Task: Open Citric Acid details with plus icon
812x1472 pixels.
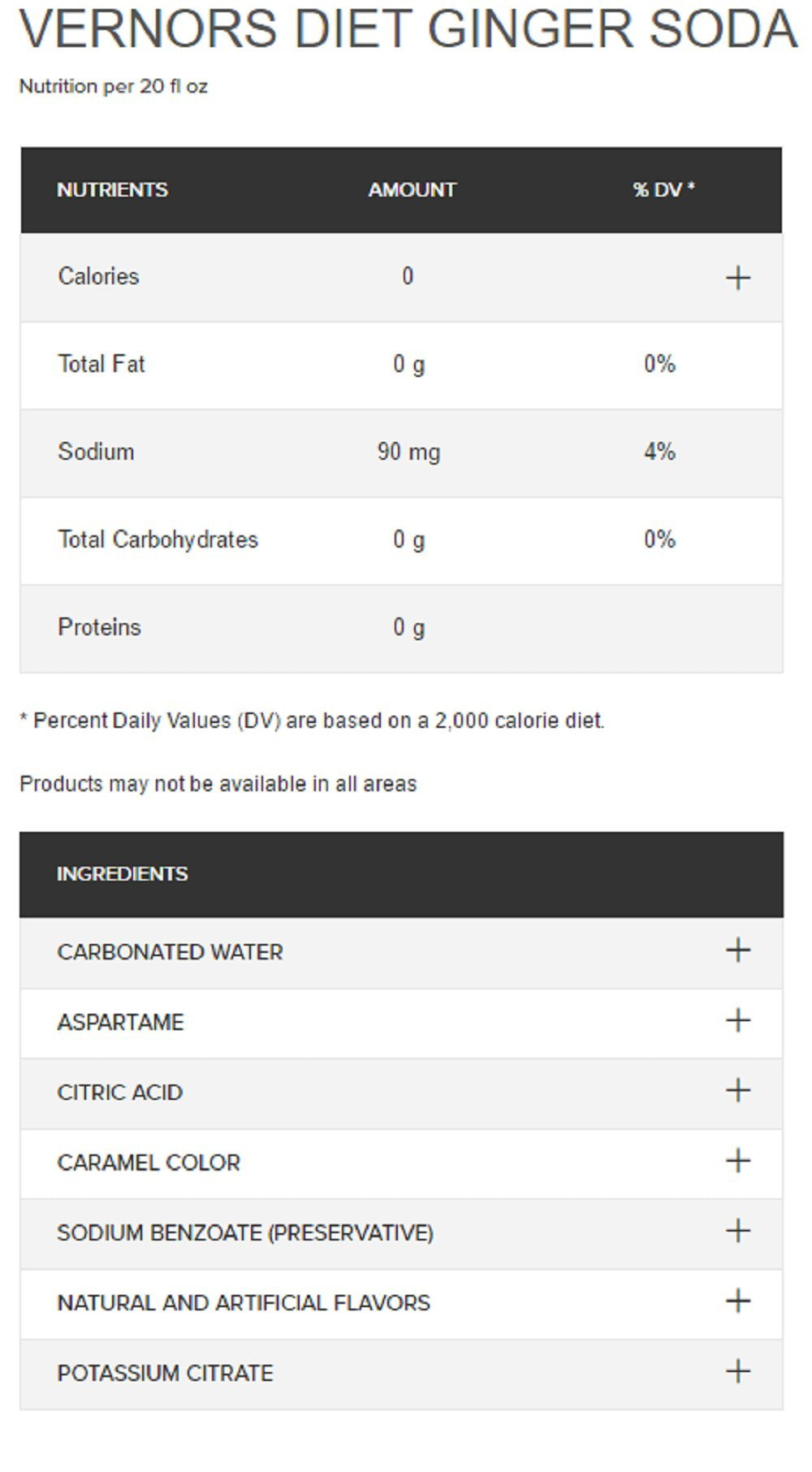Action: point(737,1090)
